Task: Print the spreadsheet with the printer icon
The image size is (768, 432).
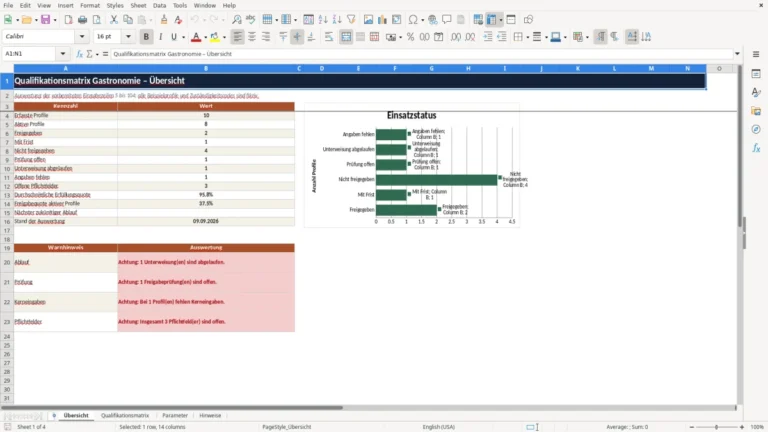Action: tap(82, 20)
